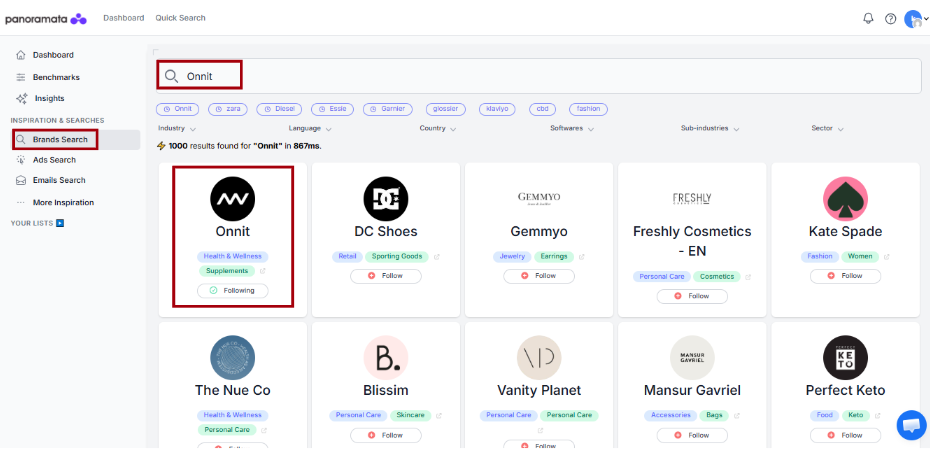Screen dimensions: 930x449
Task: Click the Emails Search envelope icon
Action: click(21, 180)
